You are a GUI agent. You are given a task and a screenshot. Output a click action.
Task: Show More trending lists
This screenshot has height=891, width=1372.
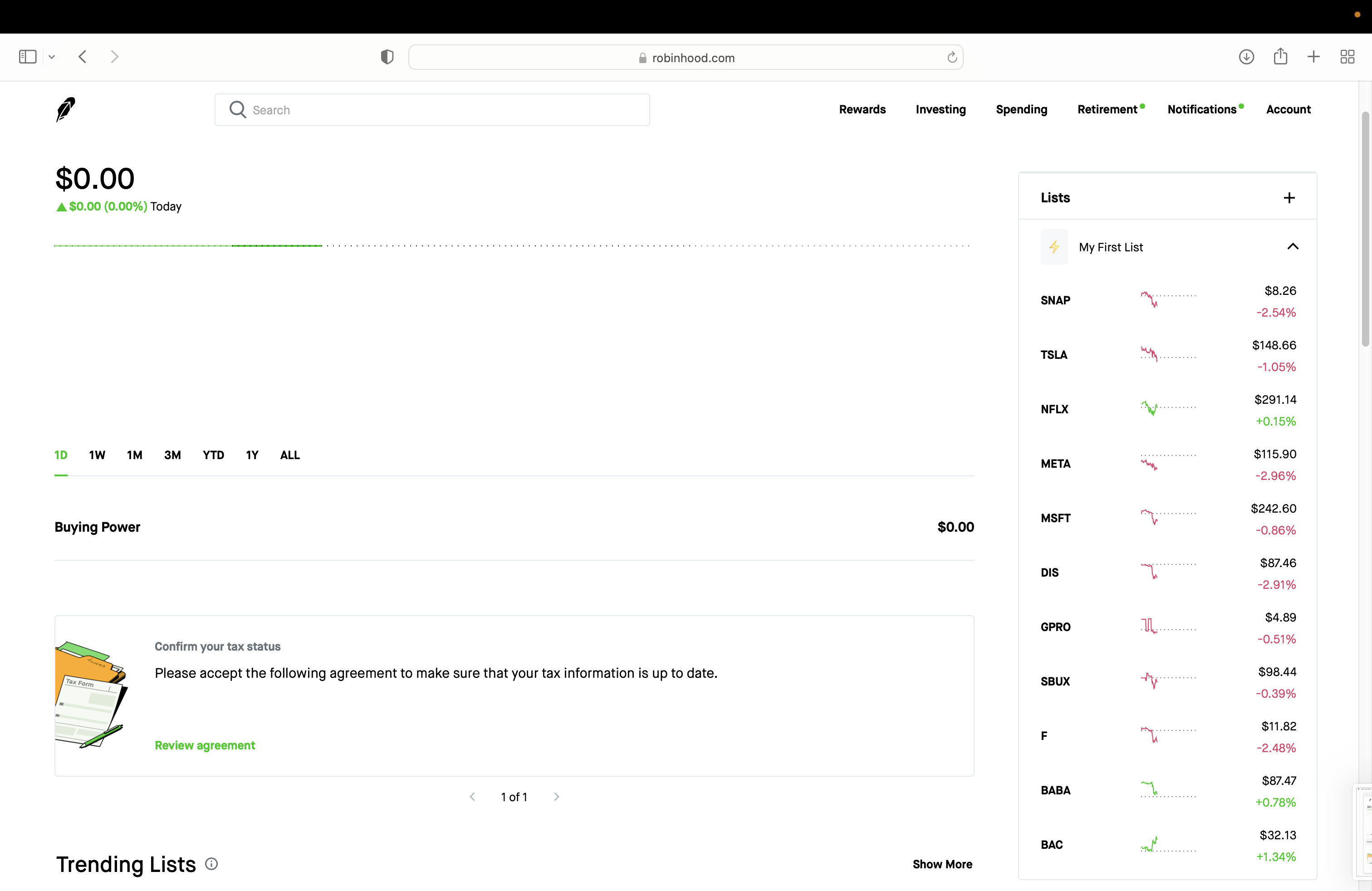942,864
